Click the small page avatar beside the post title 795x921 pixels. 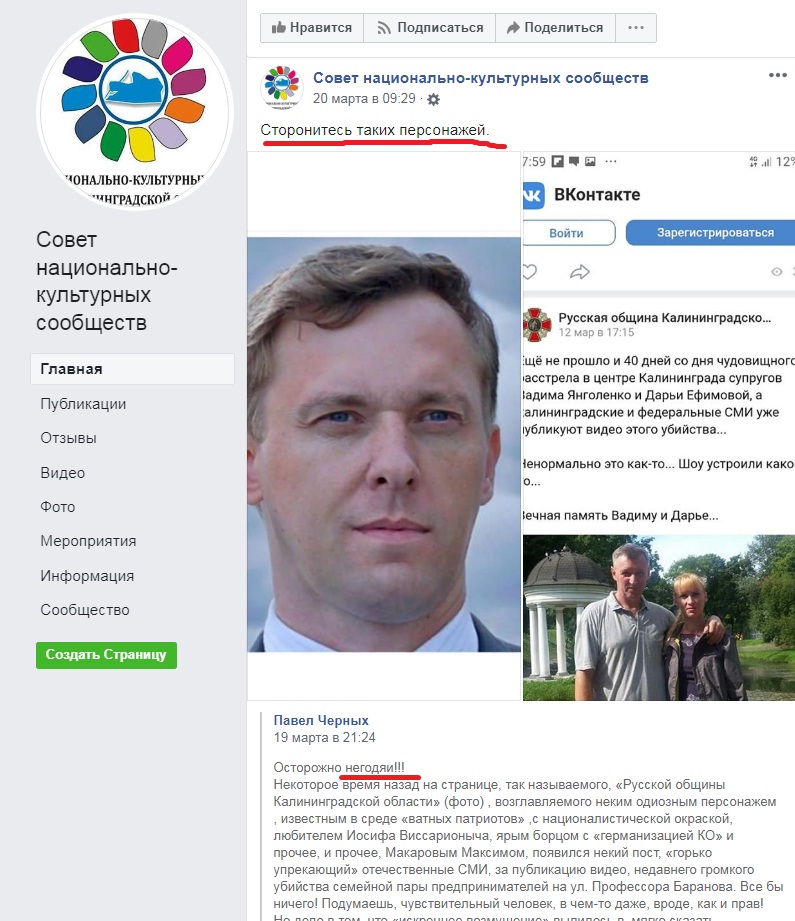tap(282, 88)
